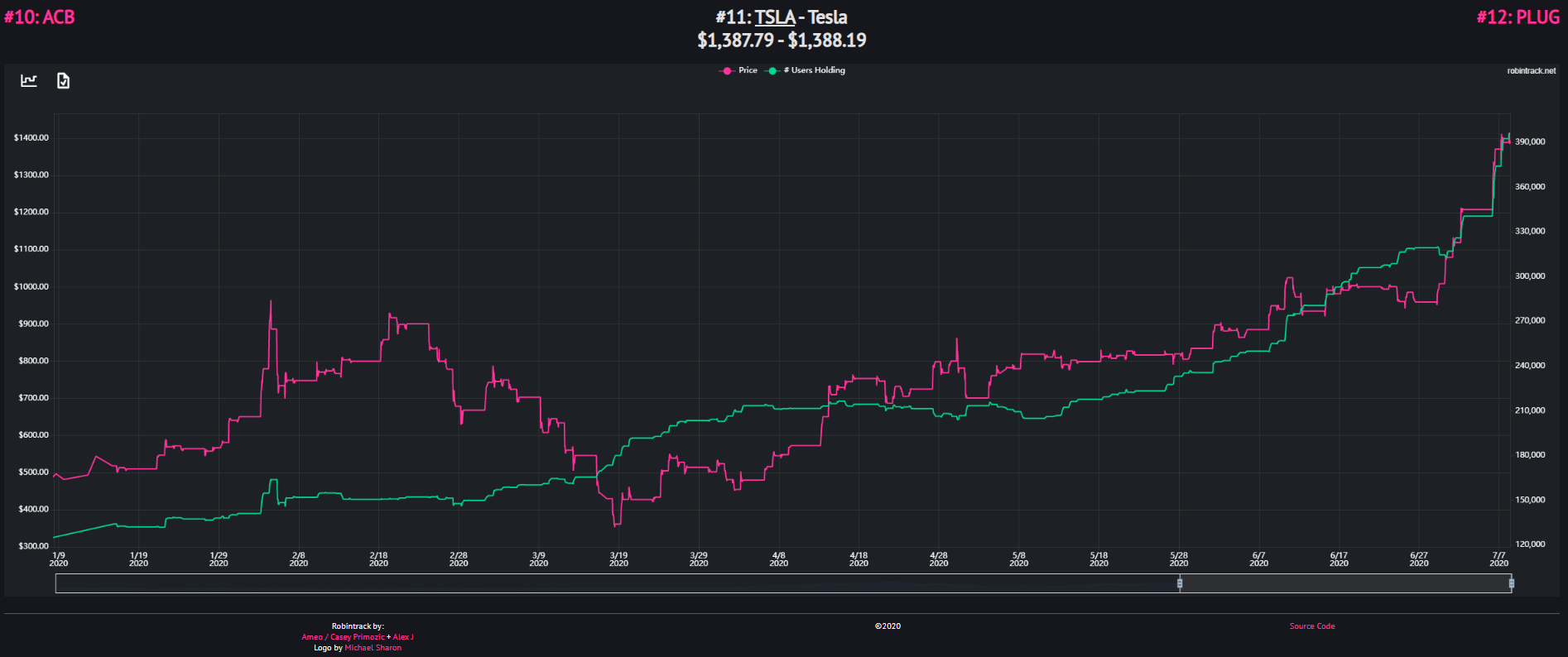
Task: Click the $700.00 price axis label
Action: [33, 398]
